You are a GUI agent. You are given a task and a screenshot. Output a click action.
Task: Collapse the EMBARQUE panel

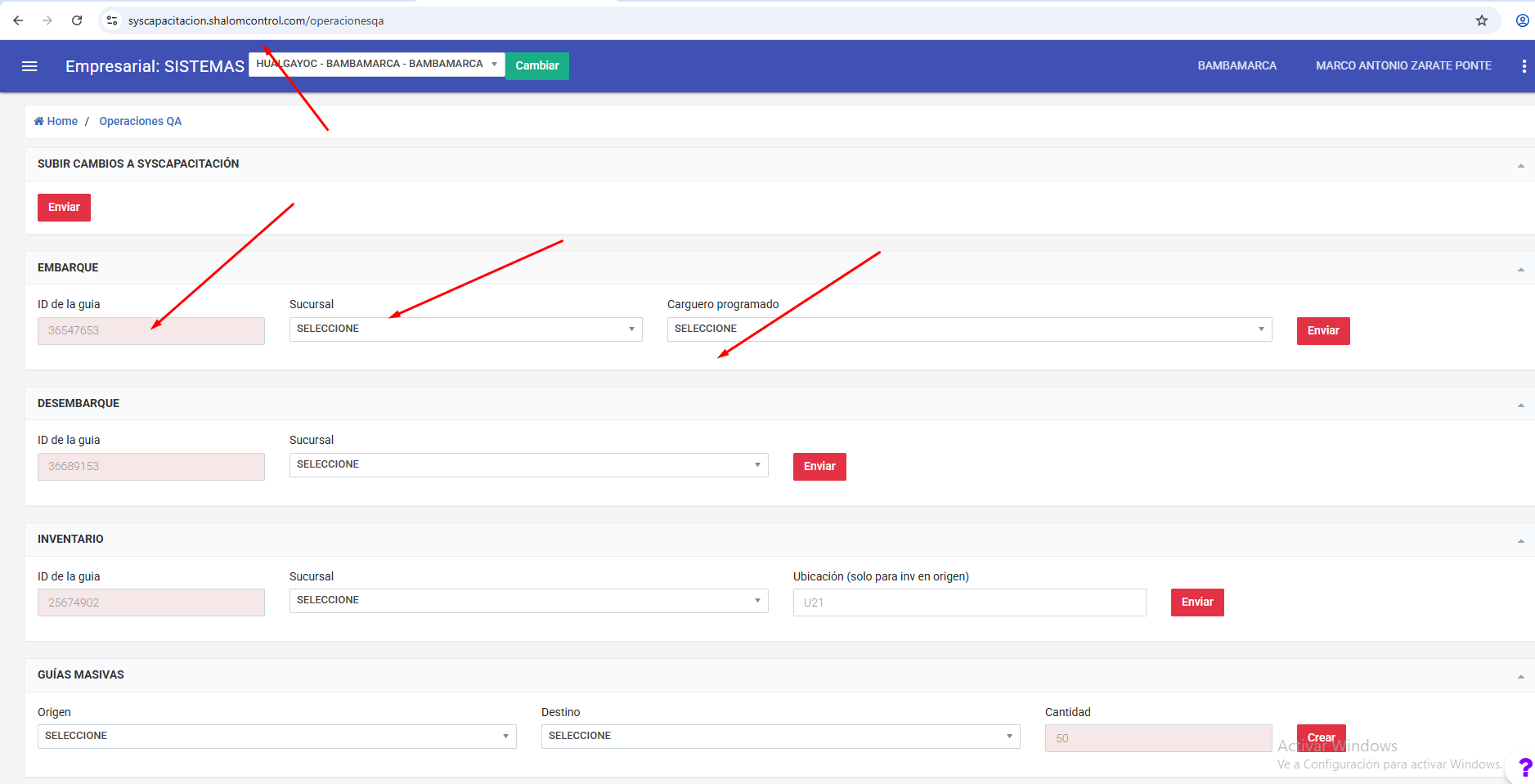(x=1520, y=269)
